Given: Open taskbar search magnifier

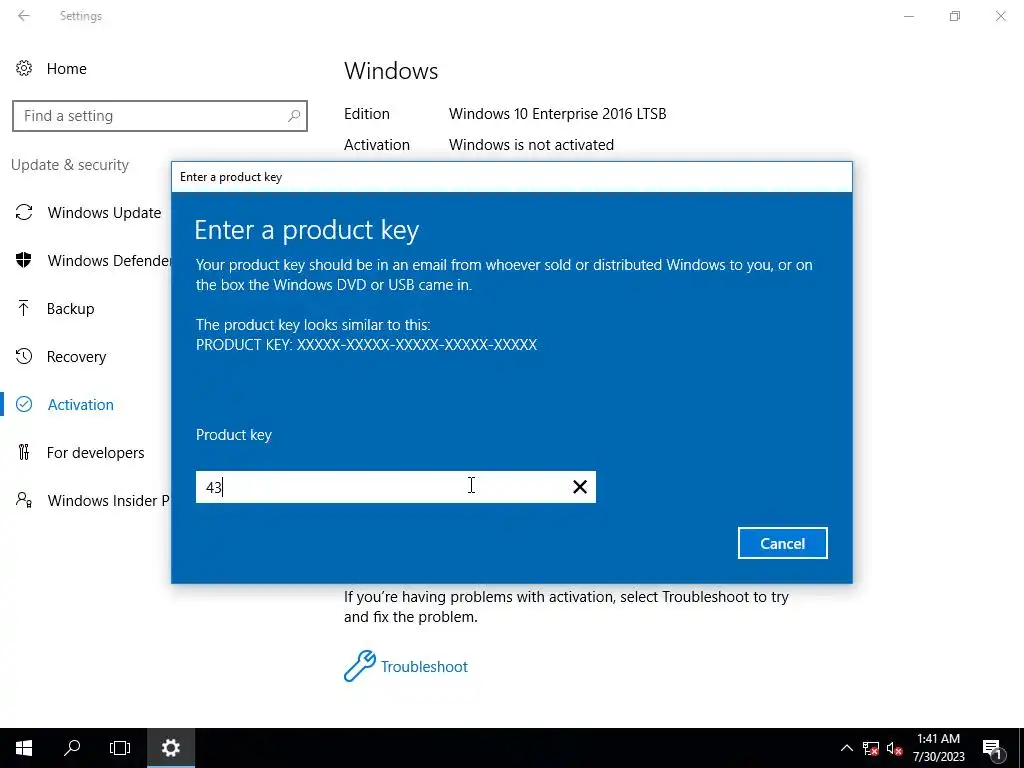Looking at the screenshot, I should coord(72,748).
